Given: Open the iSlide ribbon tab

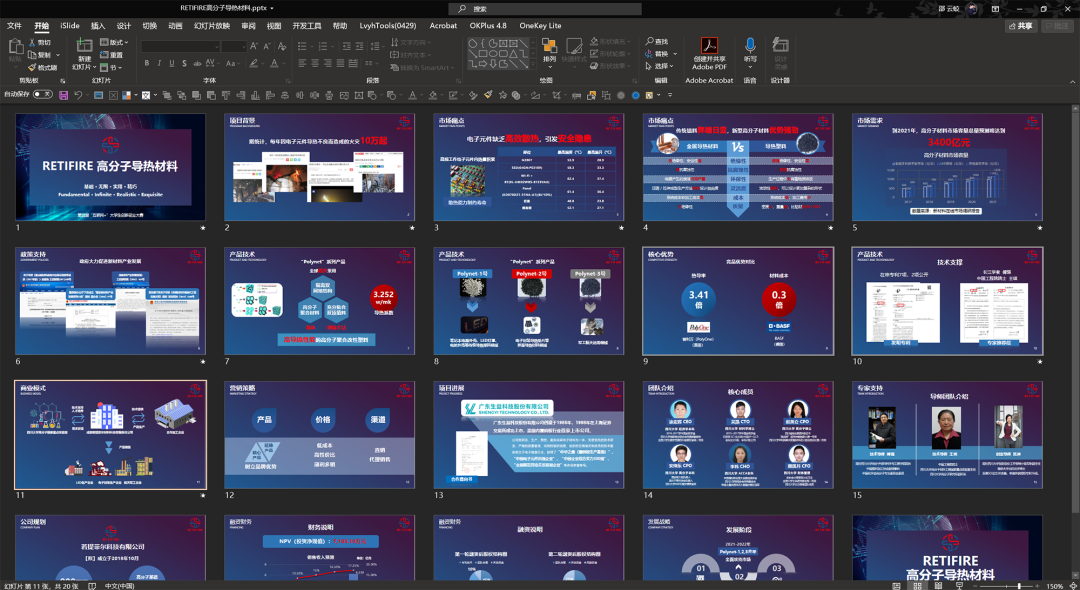Looking at the screenshot, I should click(70, 26).
